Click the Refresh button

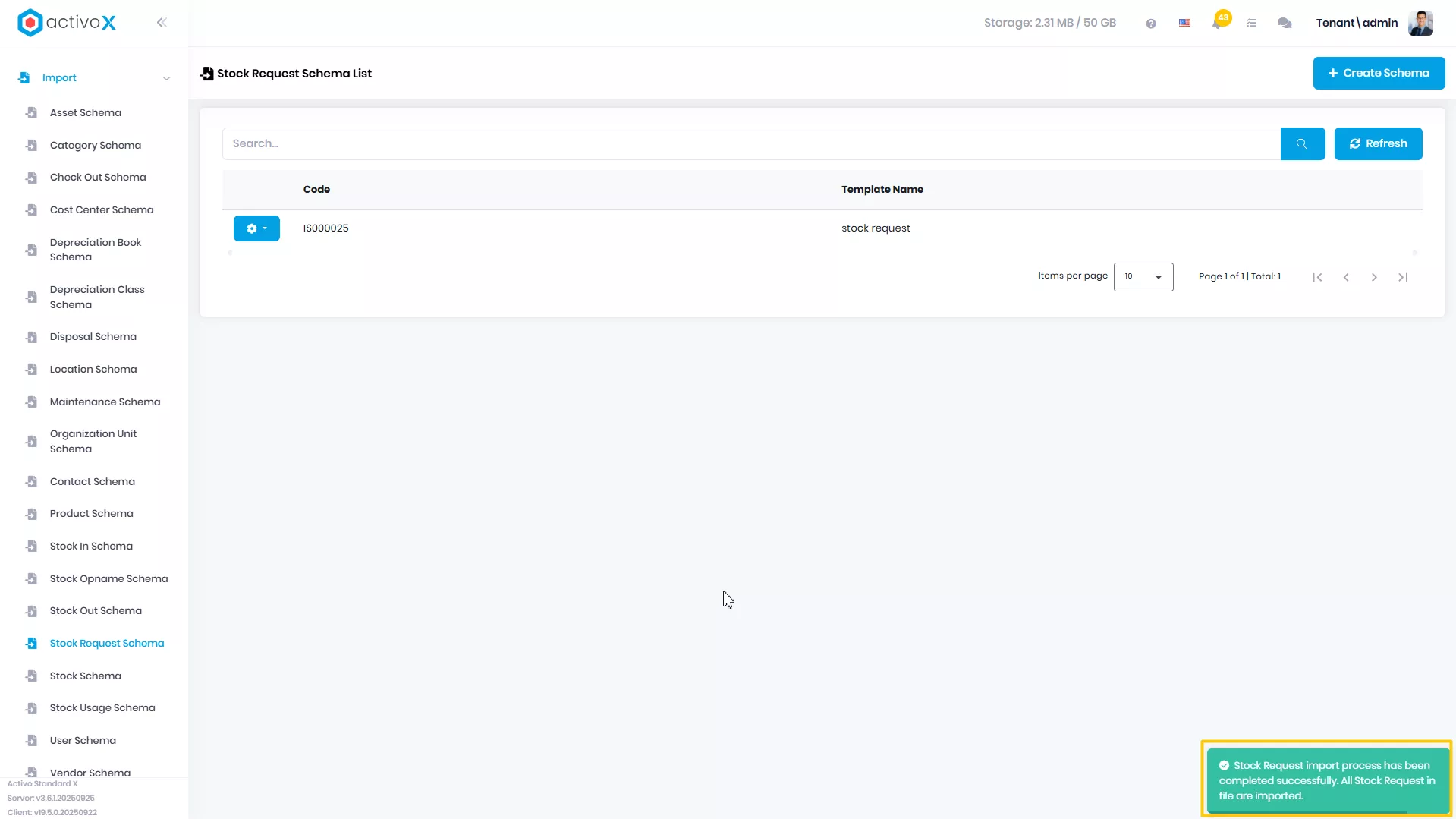[1378, 143]
